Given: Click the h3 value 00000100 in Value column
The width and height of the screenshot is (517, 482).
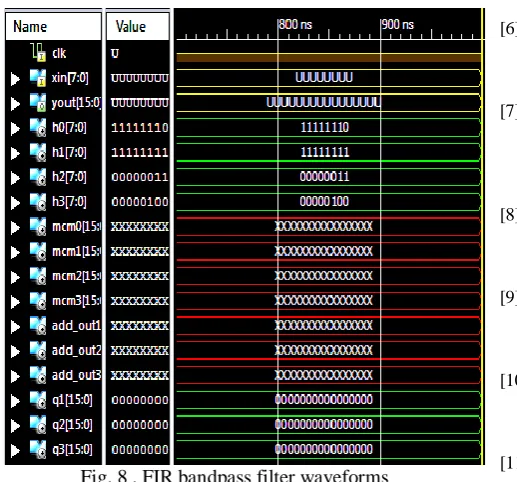Looking at the screenshot, I should (140, 202).
